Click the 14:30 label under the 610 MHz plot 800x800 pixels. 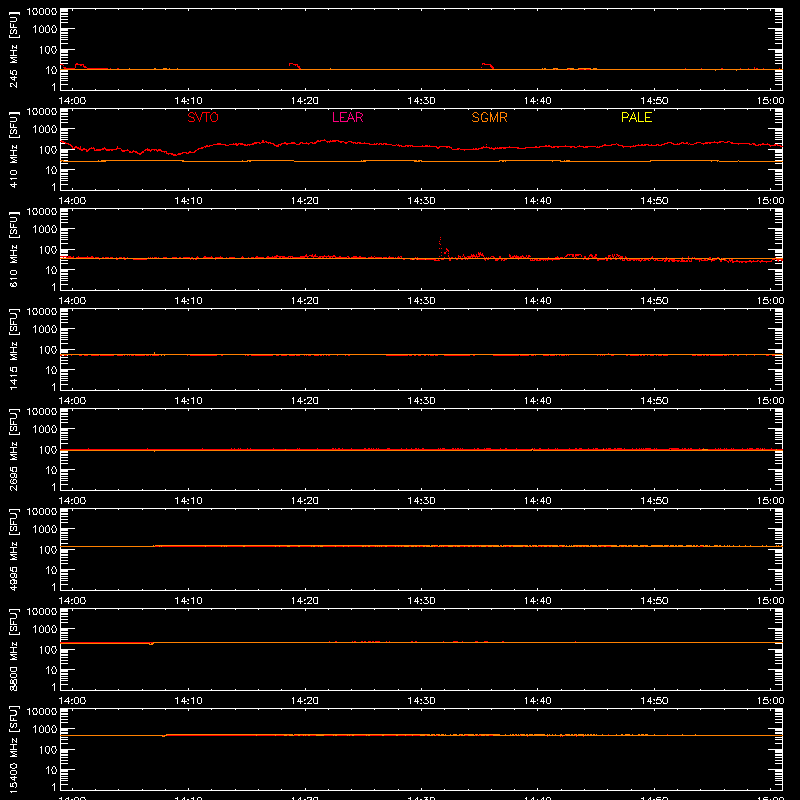[421, 301]
